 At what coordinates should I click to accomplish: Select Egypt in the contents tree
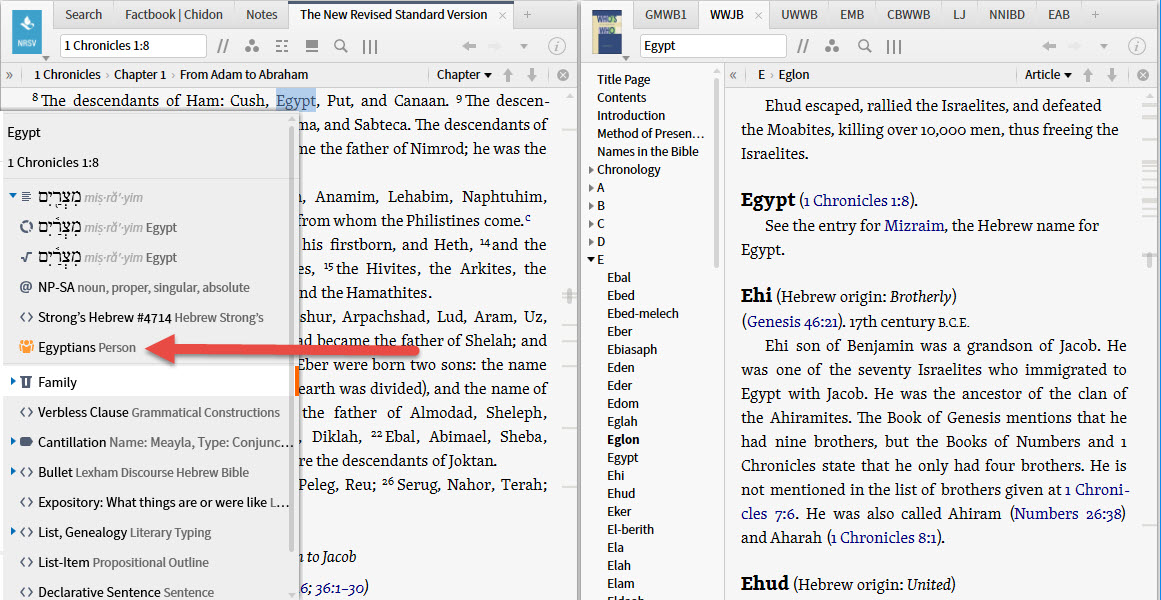click(x=622, y=458)
